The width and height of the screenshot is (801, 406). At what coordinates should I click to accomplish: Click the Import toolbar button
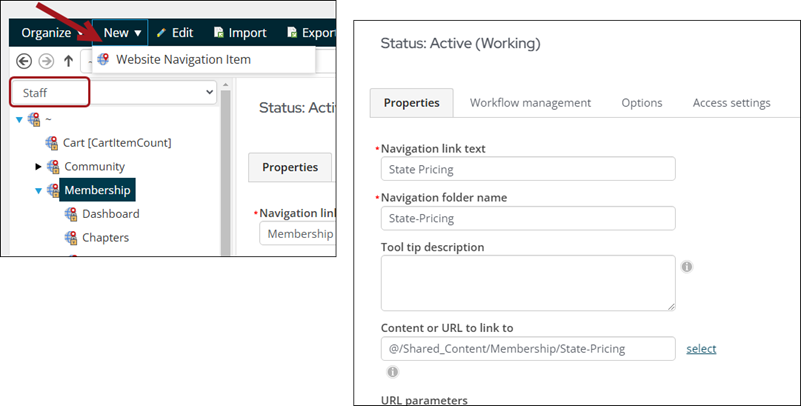(240, 32)
